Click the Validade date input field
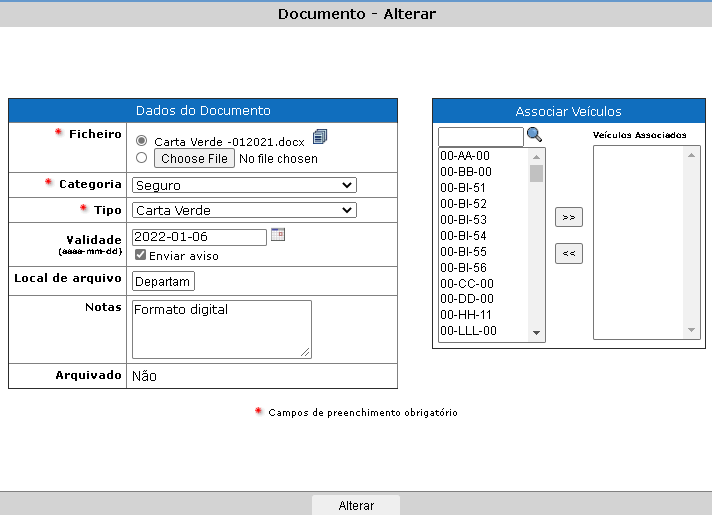Screen dimensions: 712x515 [199, 238]
